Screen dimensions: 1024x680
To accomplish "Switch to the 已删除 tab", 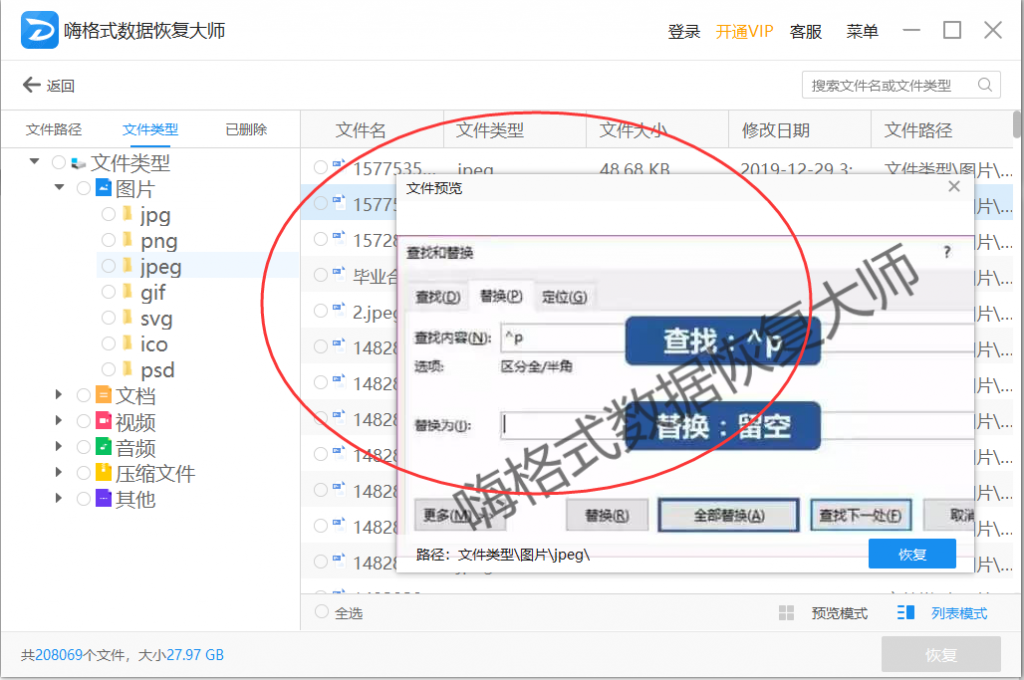I will [x=246, y=129].
